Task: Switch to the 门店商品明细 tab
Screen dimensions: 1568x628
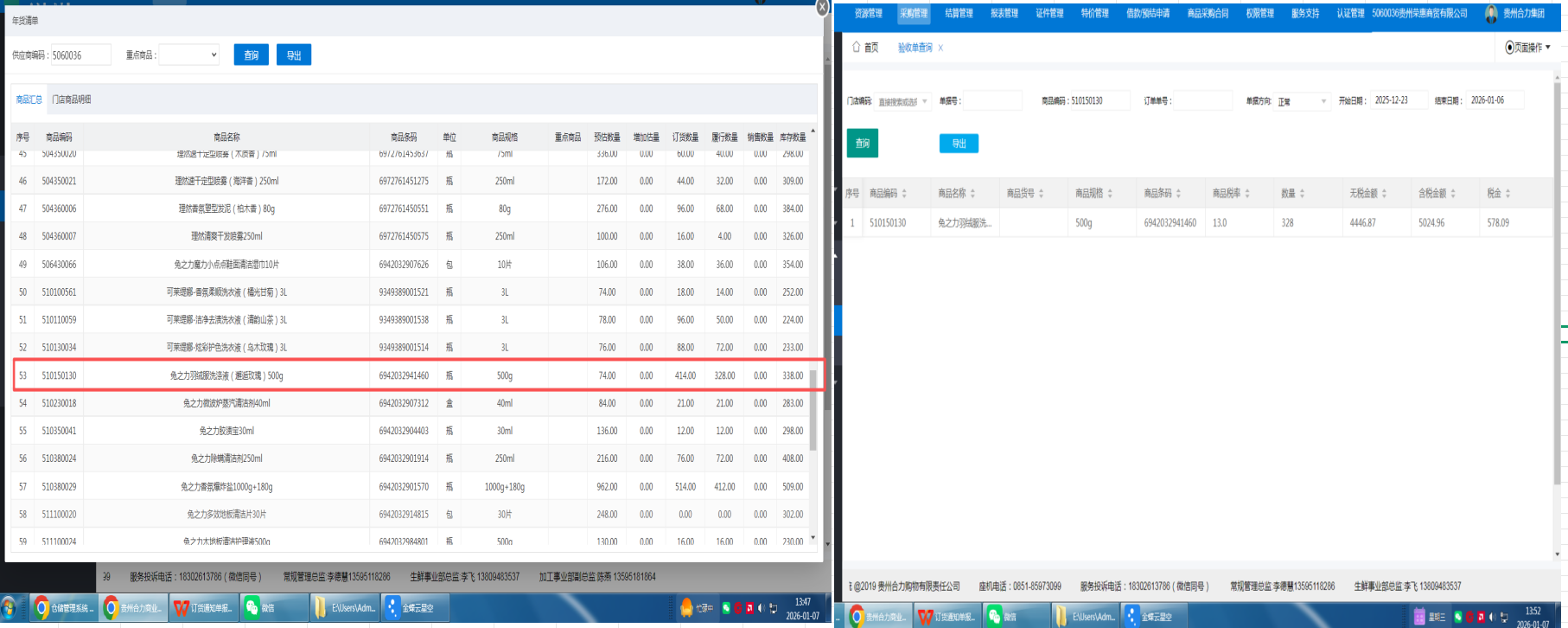Action: coord(72,99)
